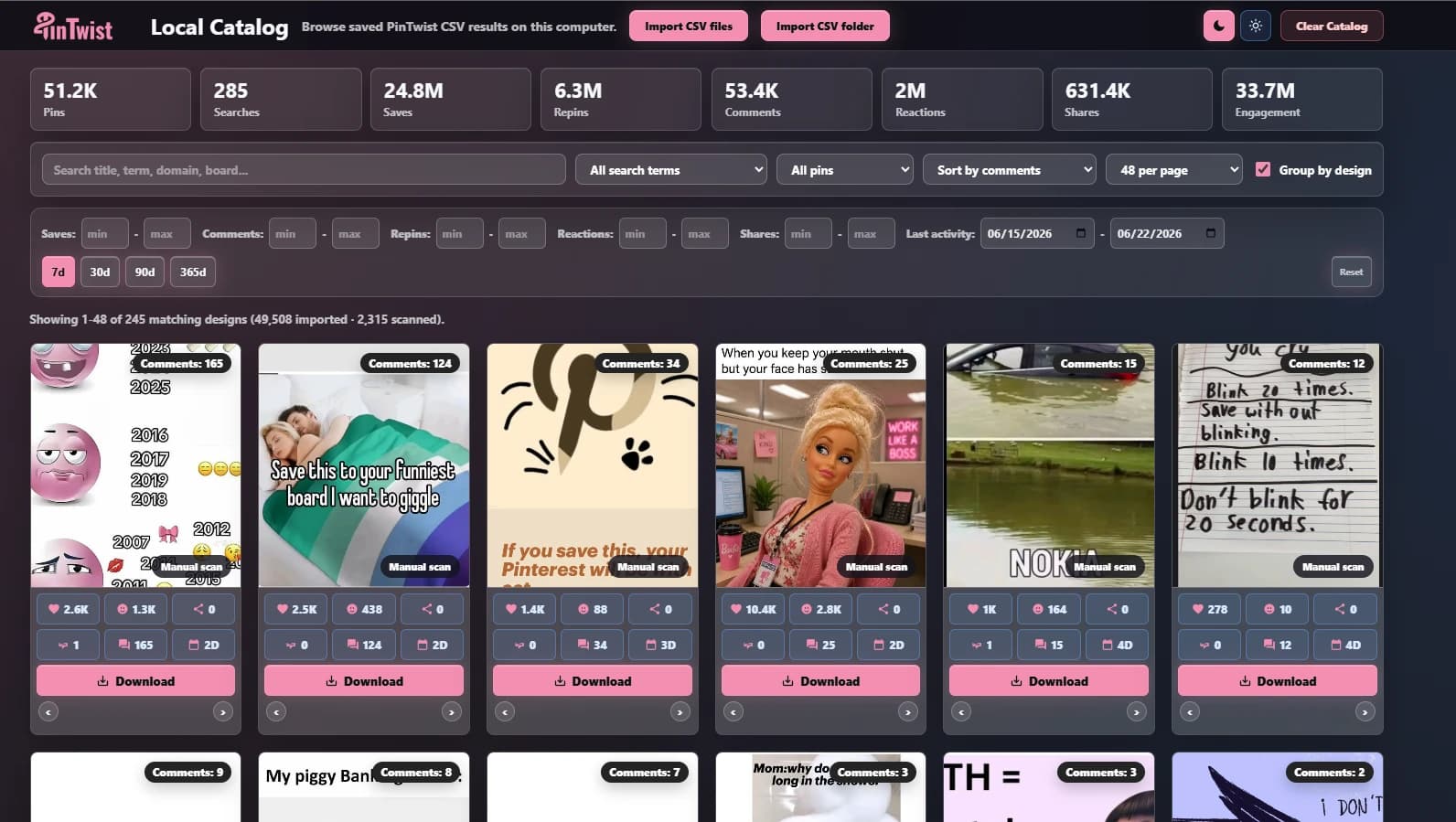
Task: Click the right arrow on the 34-comments card
Action: (x=680, y=711)
